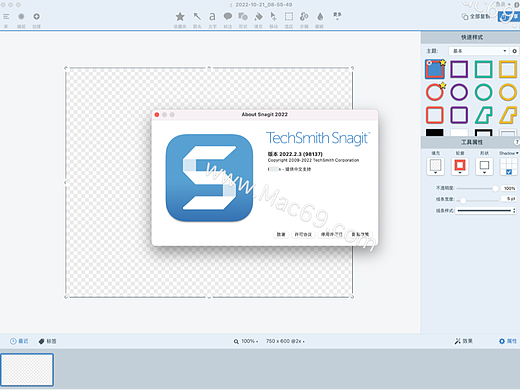Click the Copy All button
Screen dimensions: 520x390
pos(476,16)
